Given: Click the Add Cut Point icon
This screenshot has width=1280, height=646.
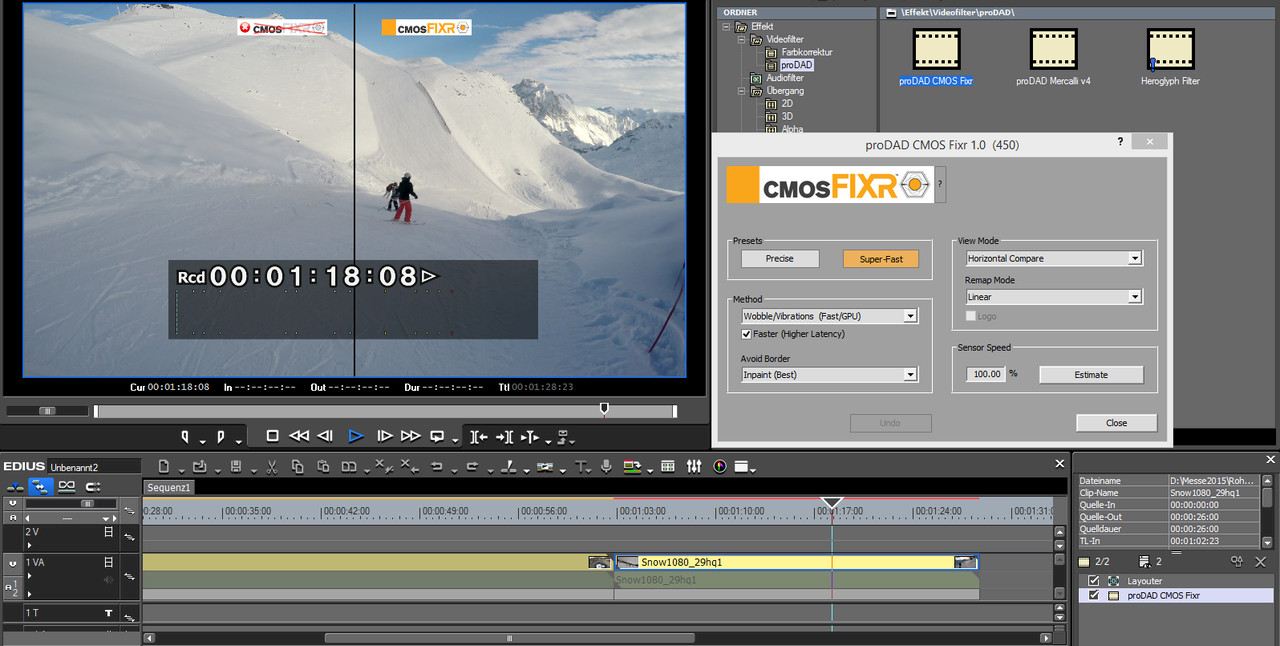Looking at the screenshot, I should [508, 466].
